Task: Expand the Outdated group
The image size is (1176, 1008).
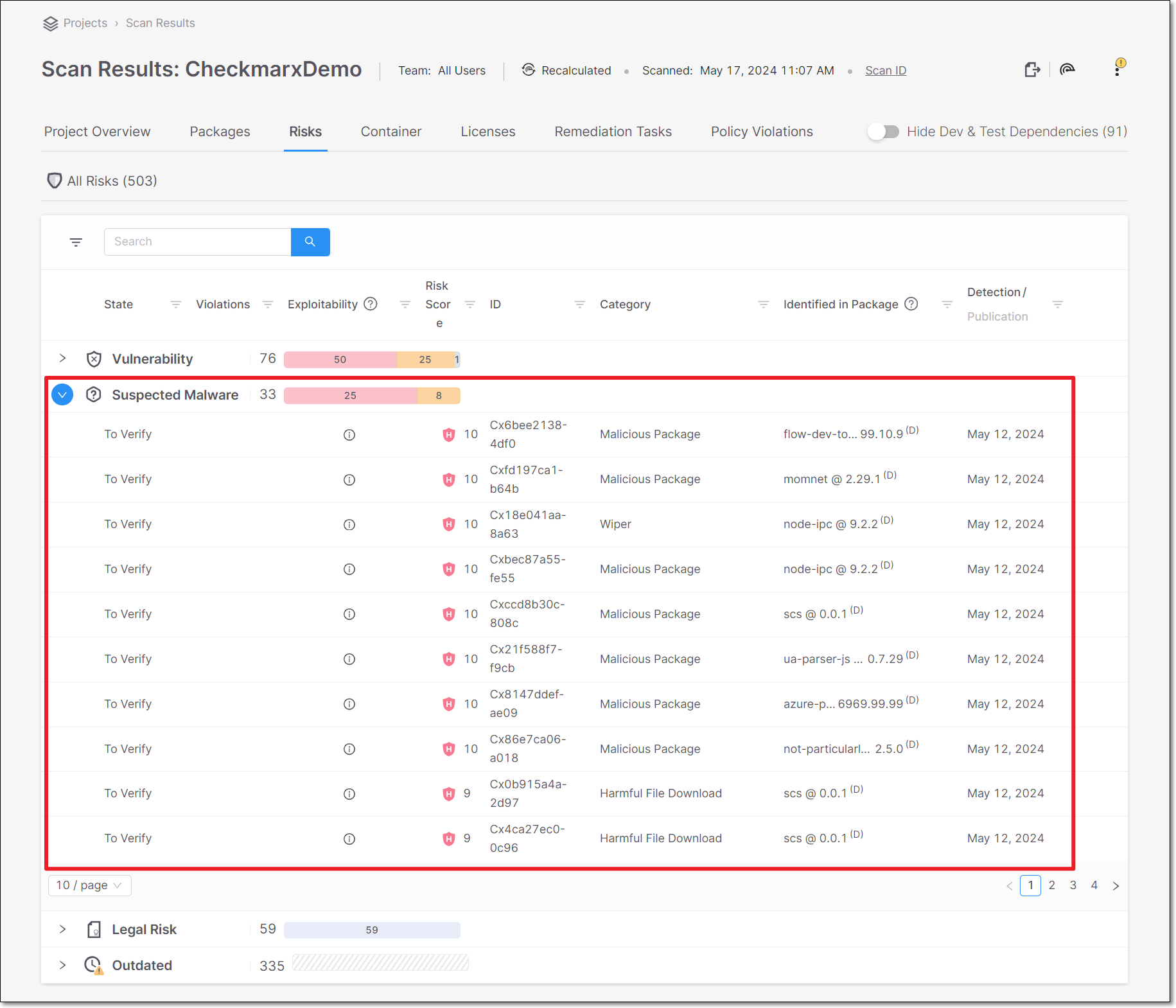Action: click(x=62, y=966)
